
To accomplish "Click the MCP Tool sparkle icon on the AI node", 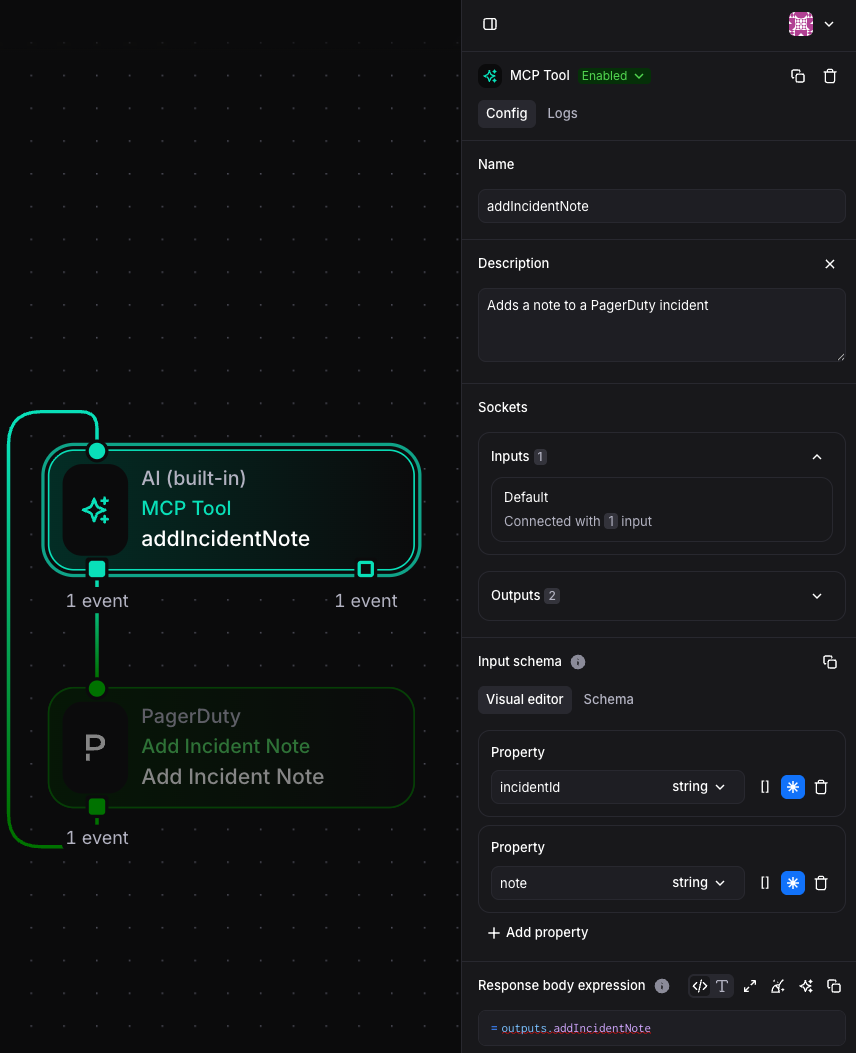I will [96, 509].
